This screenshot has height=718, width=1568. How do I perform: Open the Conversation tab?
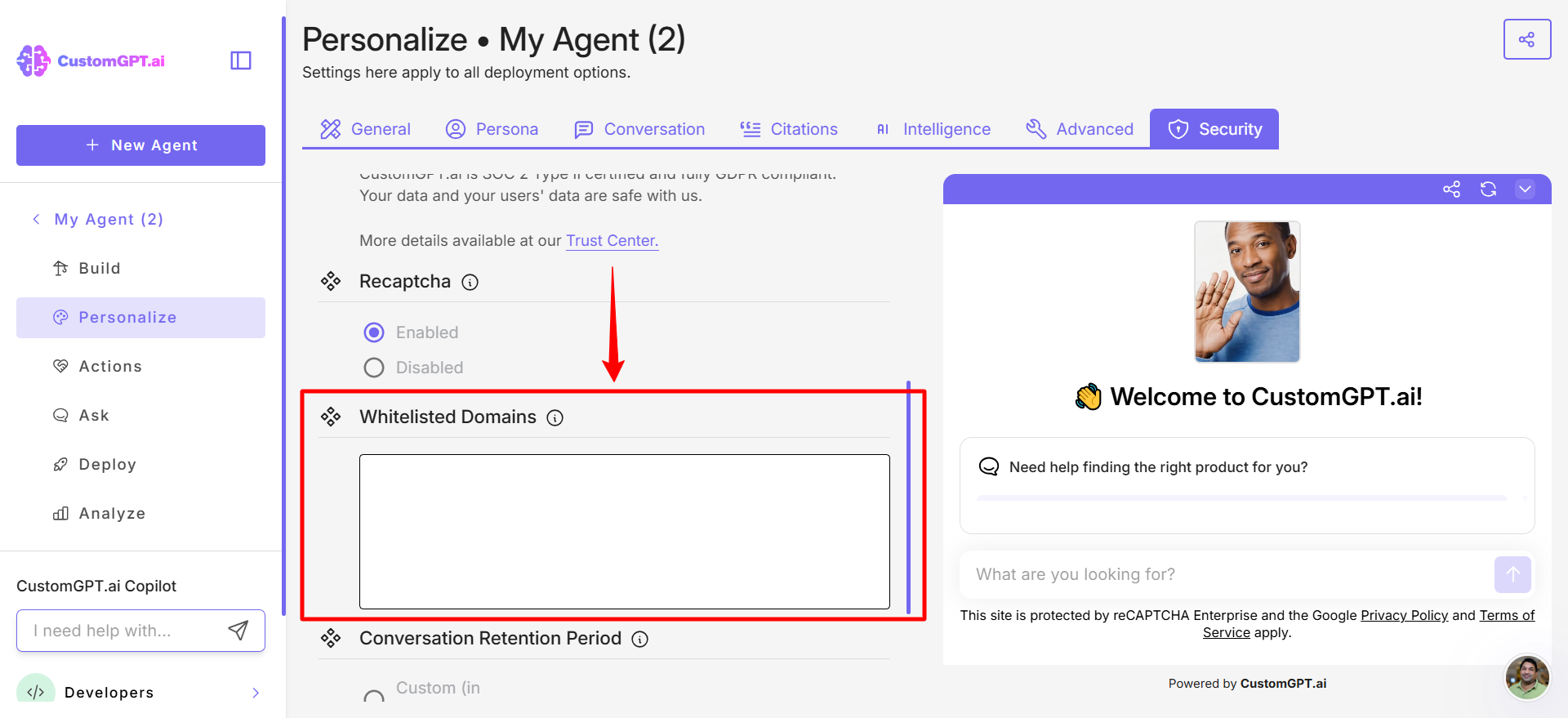(x=639, y=129)
